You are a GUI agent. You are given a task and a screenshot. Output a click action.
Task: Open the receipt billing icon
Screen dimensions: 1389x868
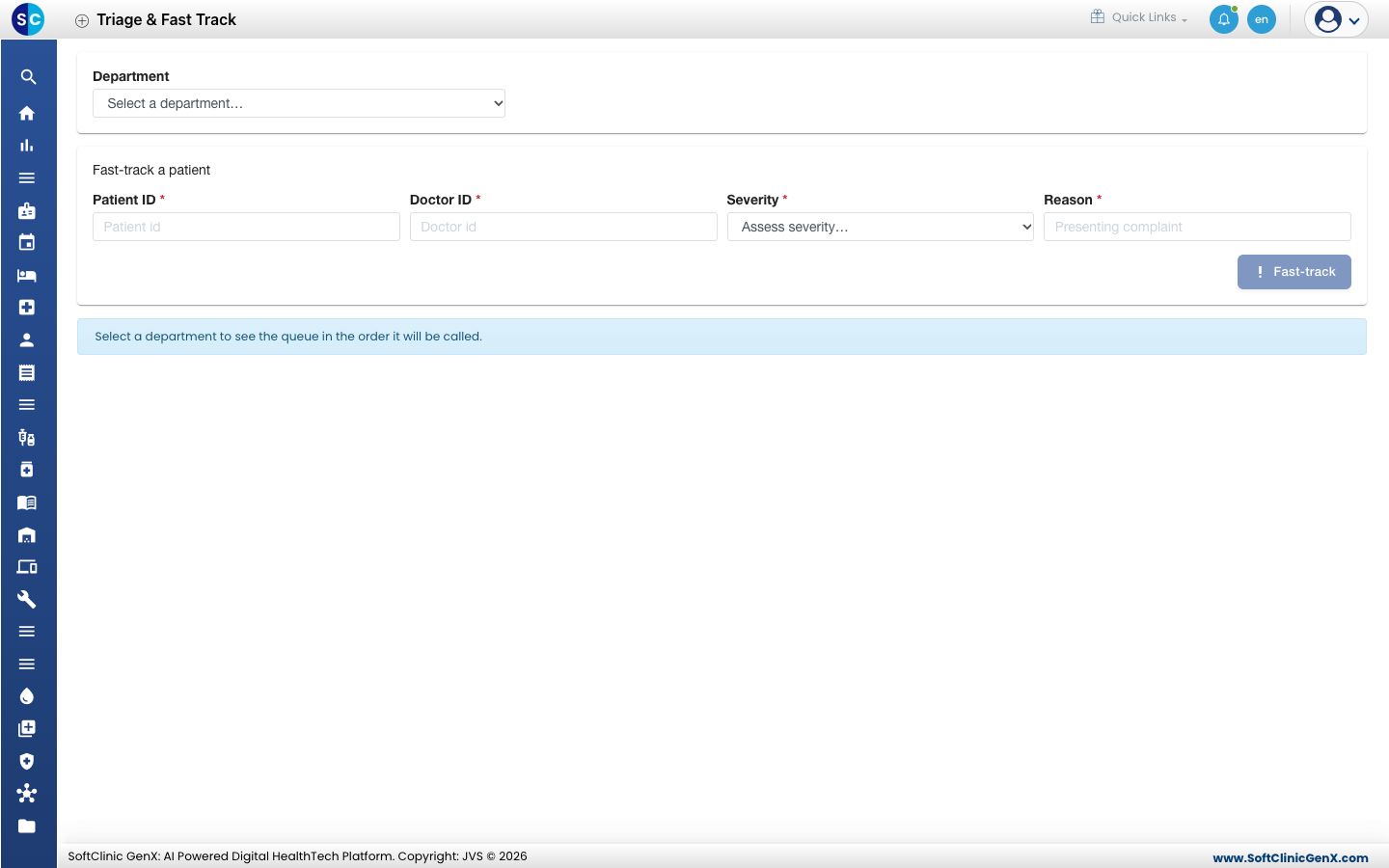tap(27, 372)
